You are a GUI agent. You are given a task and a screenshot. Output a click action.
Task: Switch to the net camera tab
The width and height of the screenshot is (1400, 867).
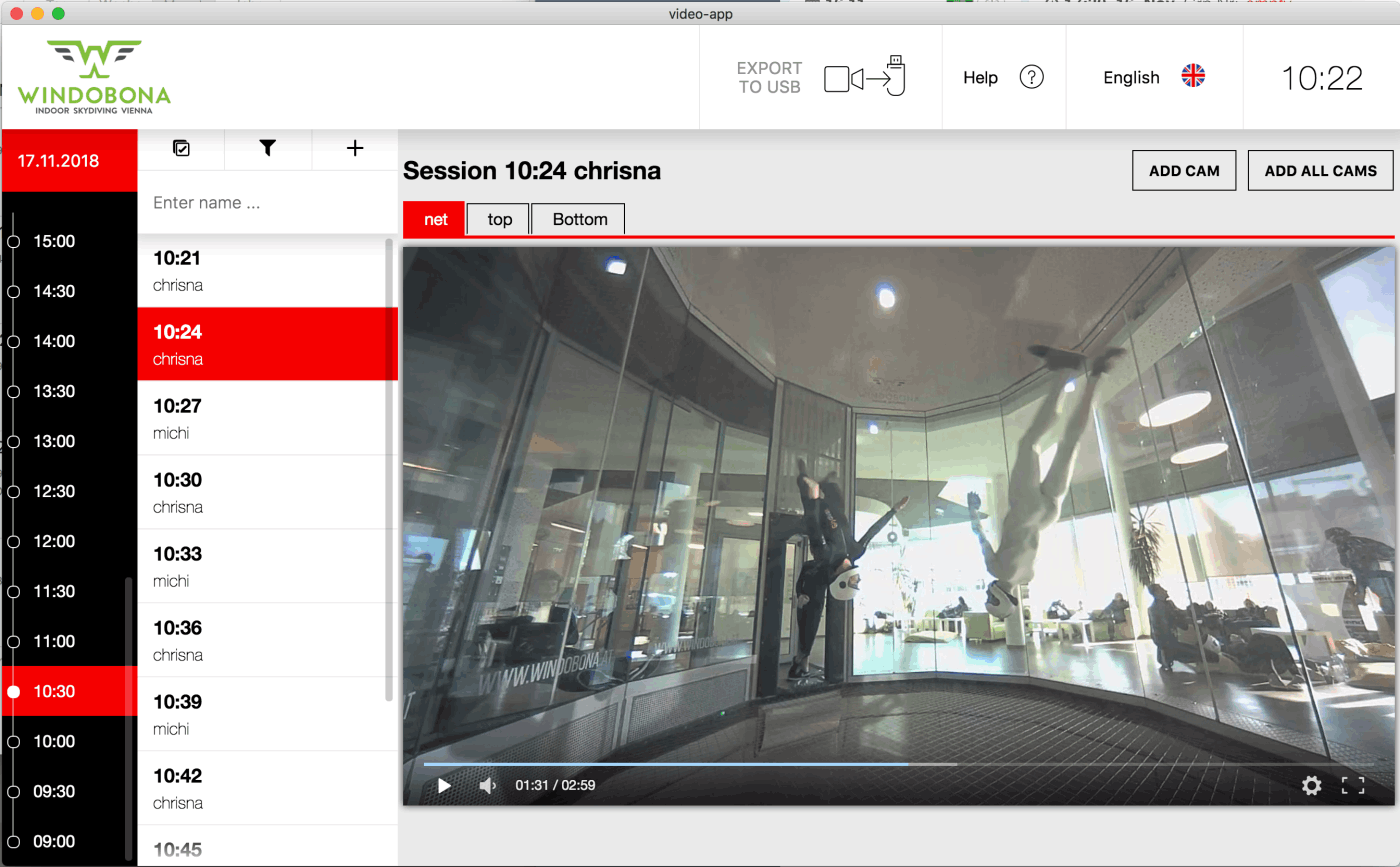click(x=435, y=219)
